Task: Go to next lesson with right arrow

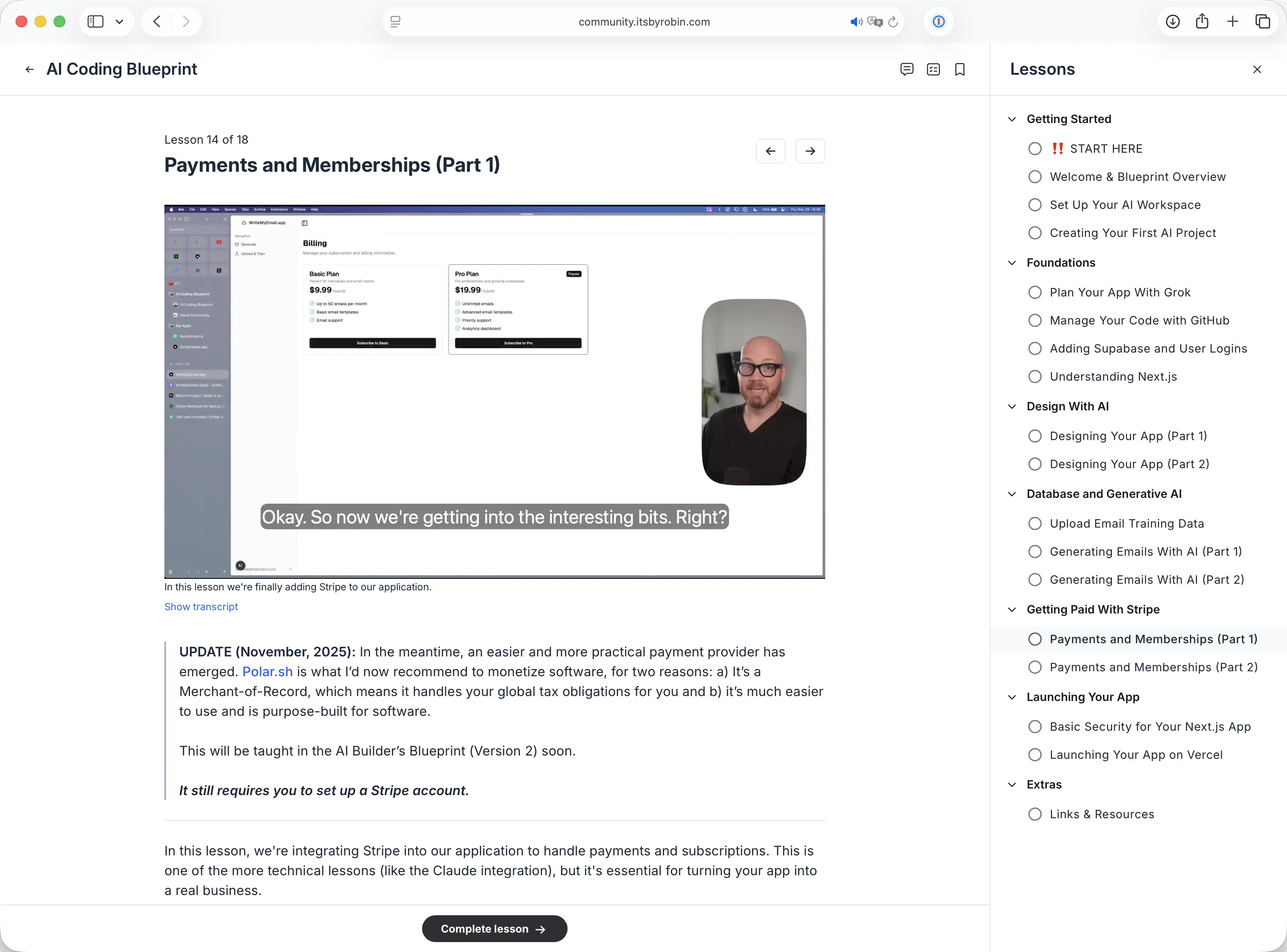Action: [810, 150]
